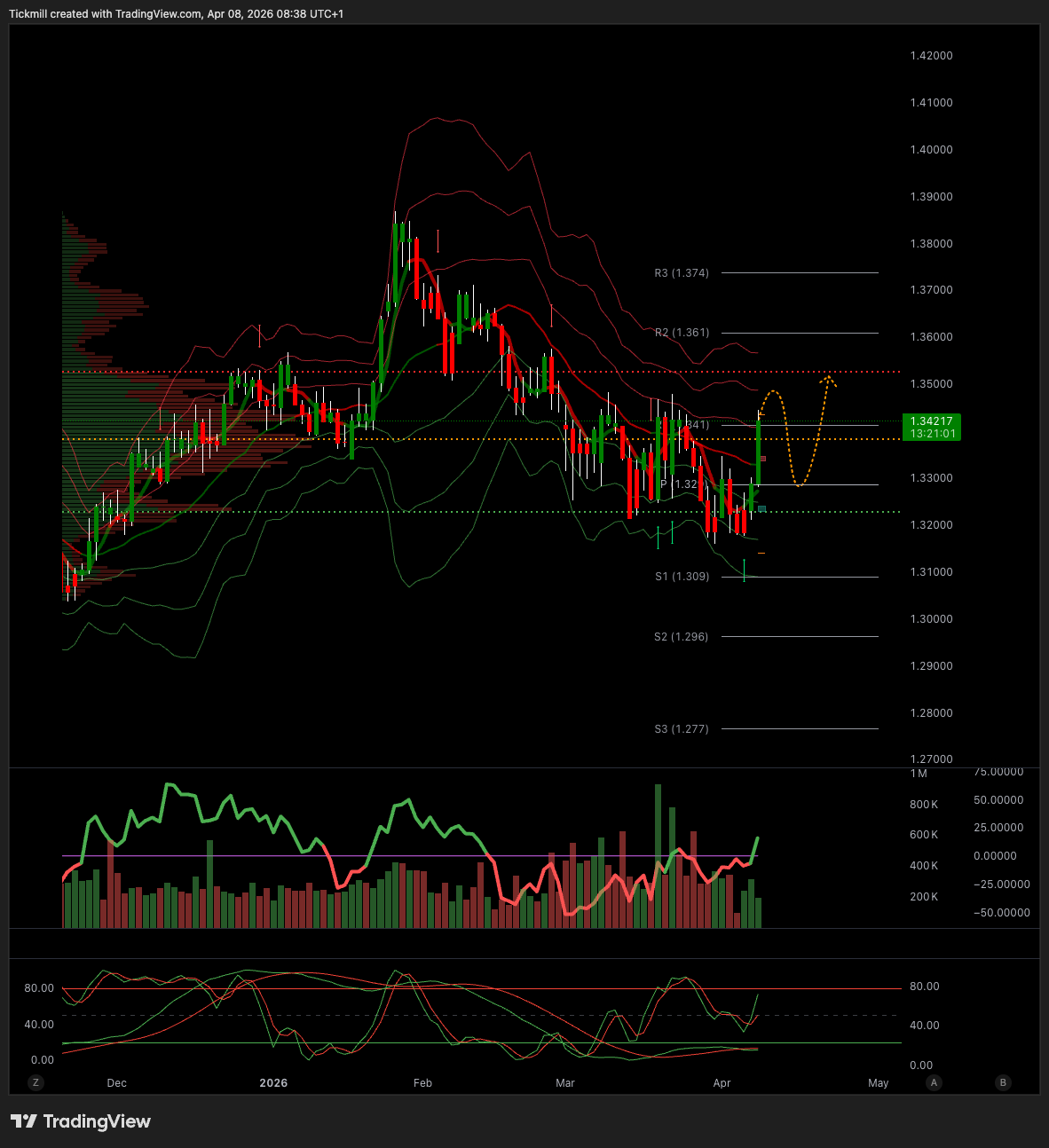Click the Z button on time axis

pos(35,1082)
